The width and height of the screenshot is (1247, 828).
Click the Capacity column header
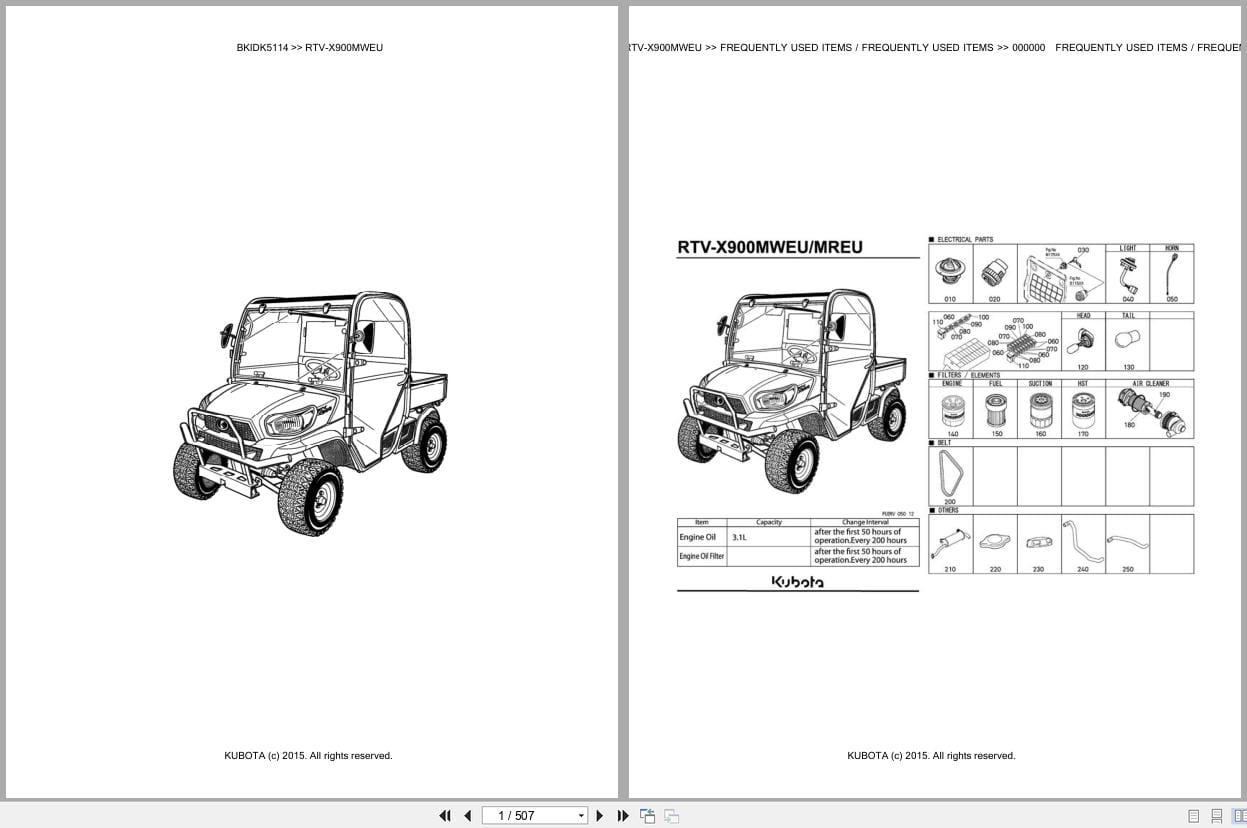[769, 522]
